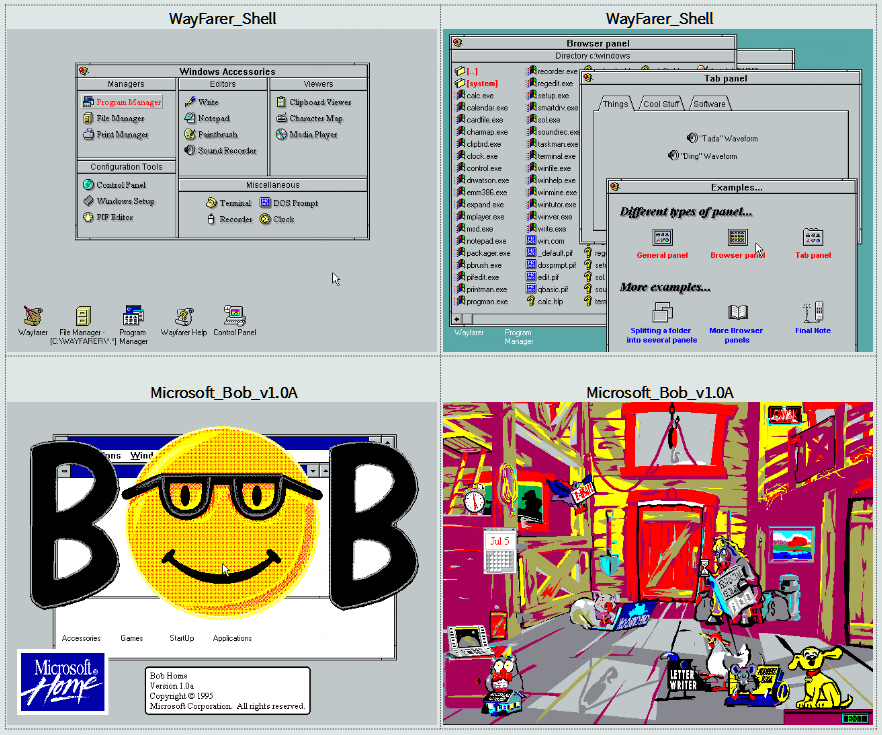Launch File Manager from the Managers section

(114, 118)
